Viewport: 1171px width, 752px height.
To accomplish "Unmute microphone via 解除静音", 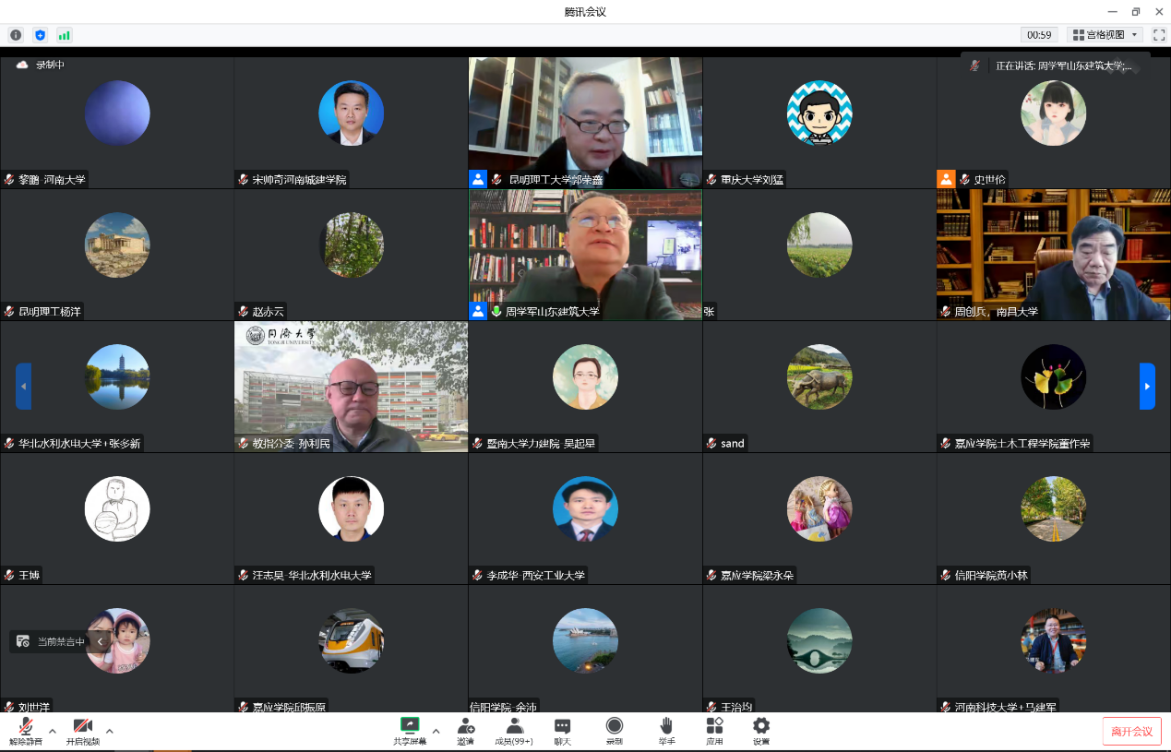I will [26, 731].
